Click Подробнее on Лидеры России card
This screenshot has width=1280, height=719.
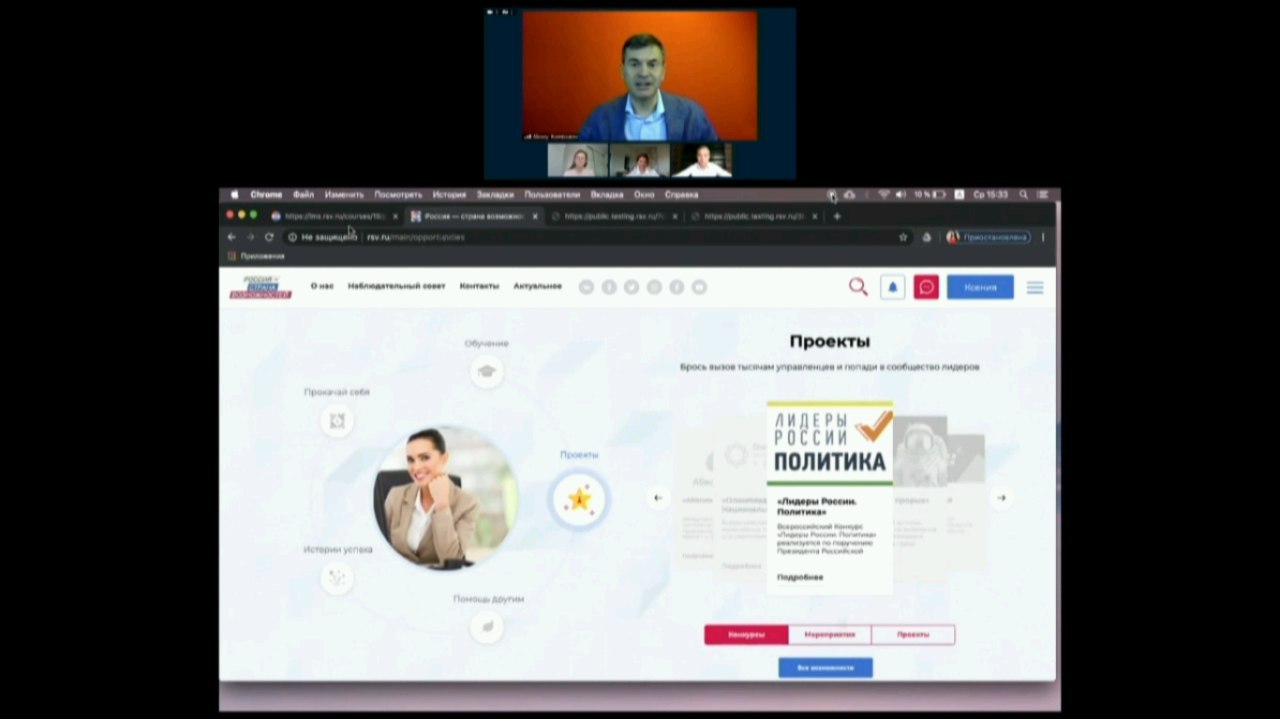click(x=800, y=577)
